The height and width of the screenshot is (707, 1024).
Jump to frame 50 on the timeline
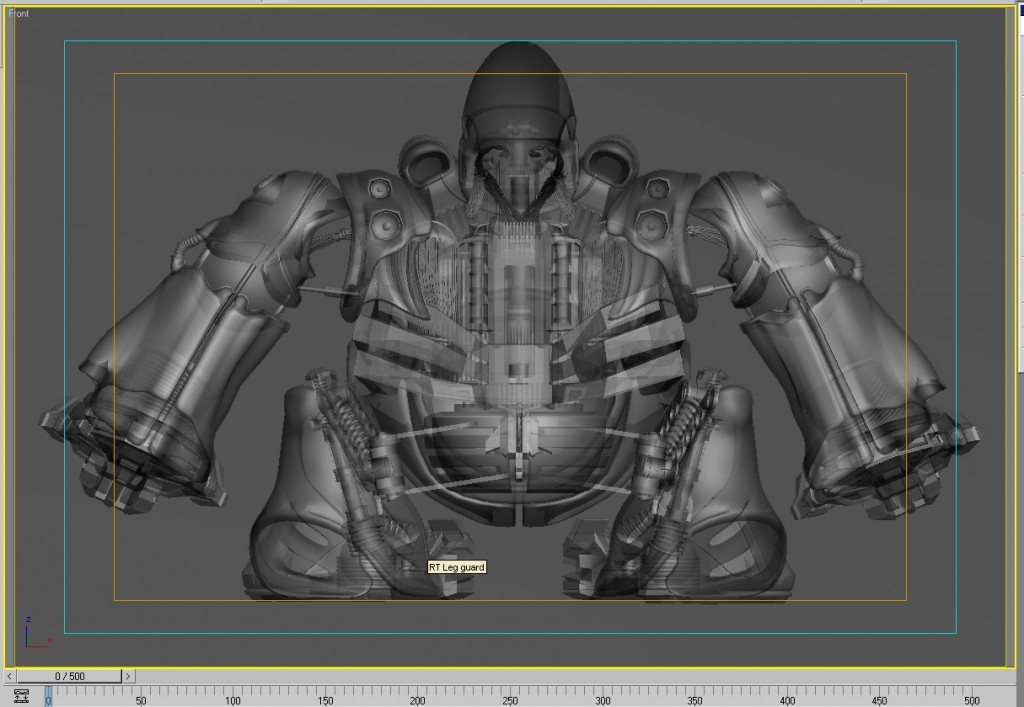coord(140,697)
